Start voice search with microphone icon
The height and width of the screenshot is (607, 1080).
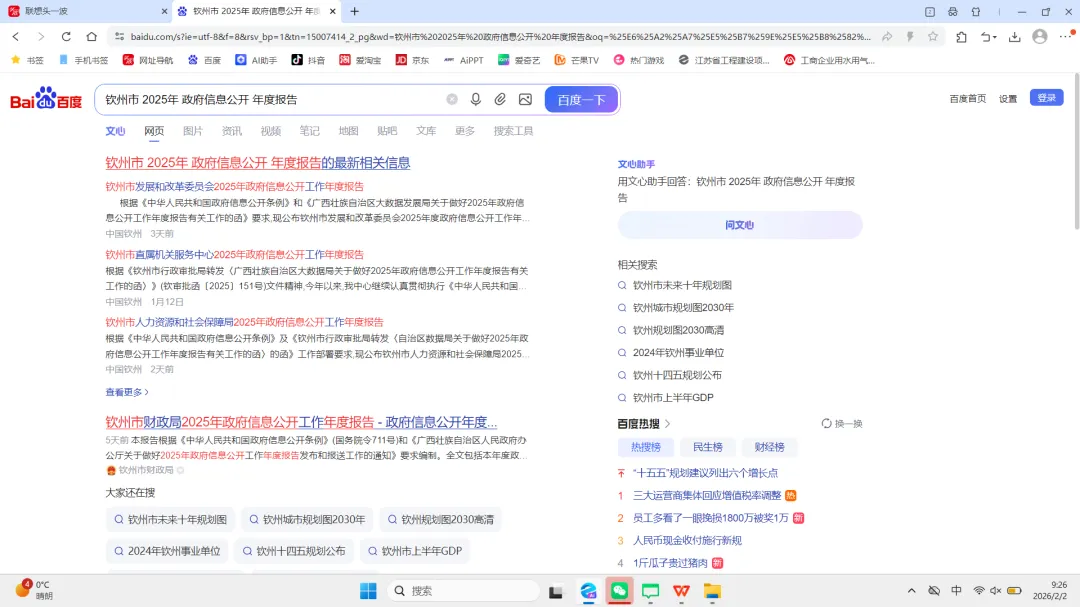475,99
